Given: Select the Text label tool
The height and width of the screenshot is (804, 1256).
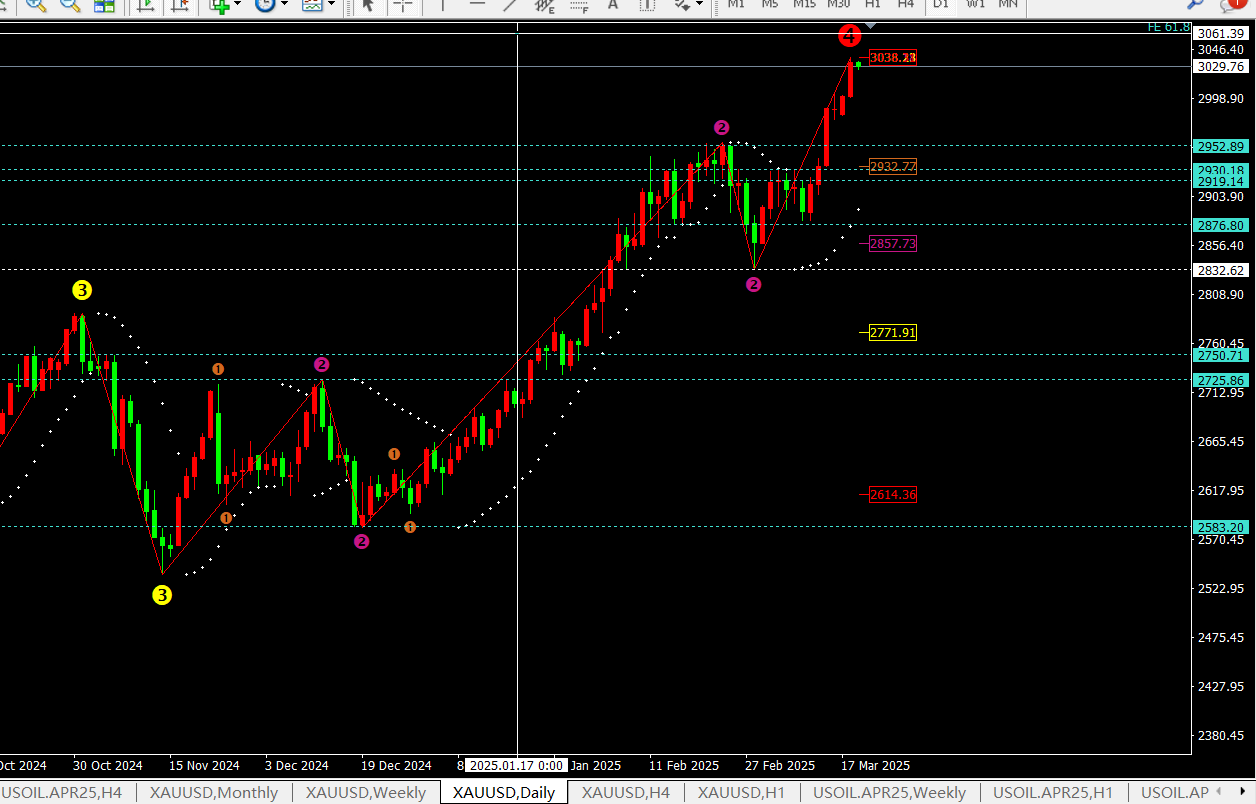Looking at the screenshot, I should 613,5.
